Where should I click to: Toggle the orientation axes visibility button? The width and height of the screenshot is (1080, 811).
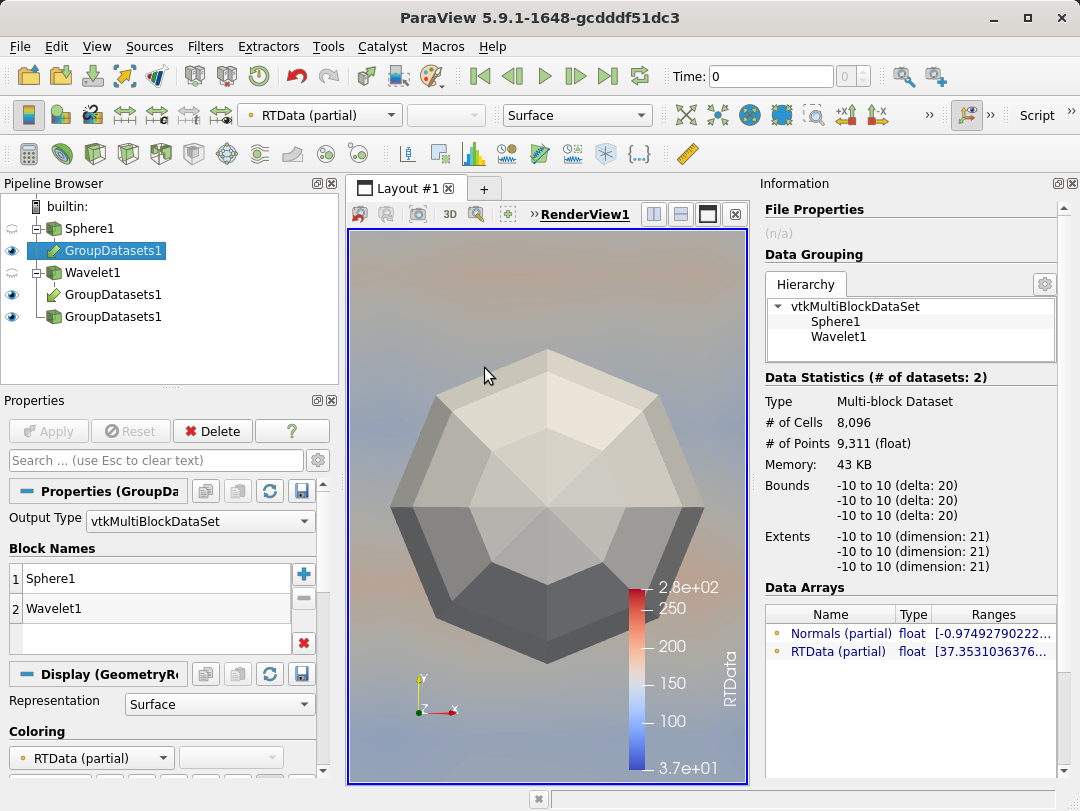tap(966, 115)
